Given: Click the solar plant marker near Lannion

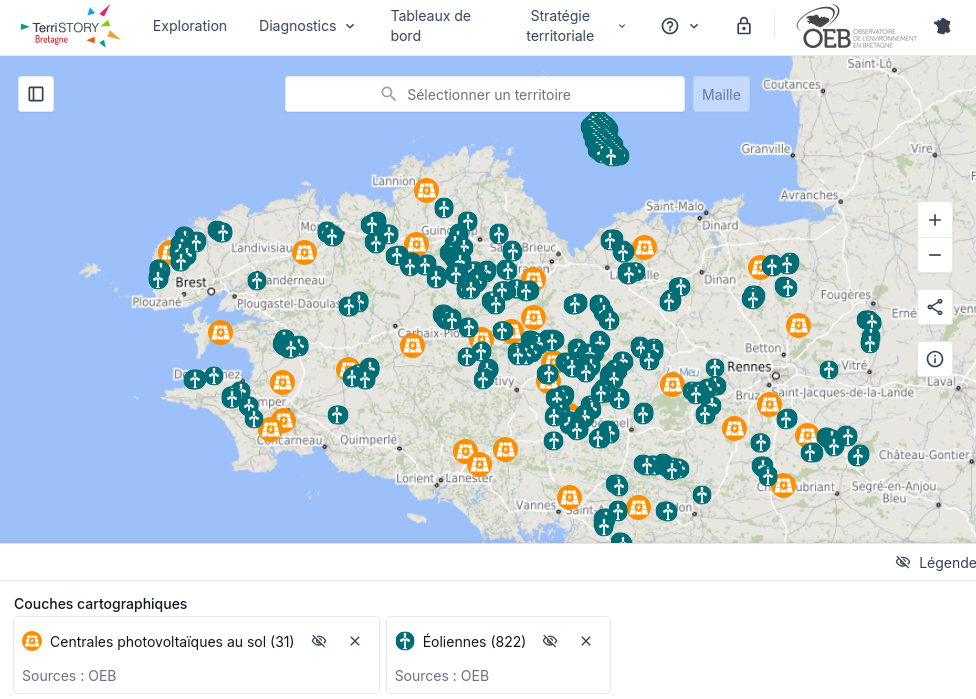Looking at the screenshot, I should tap(426, 190).
